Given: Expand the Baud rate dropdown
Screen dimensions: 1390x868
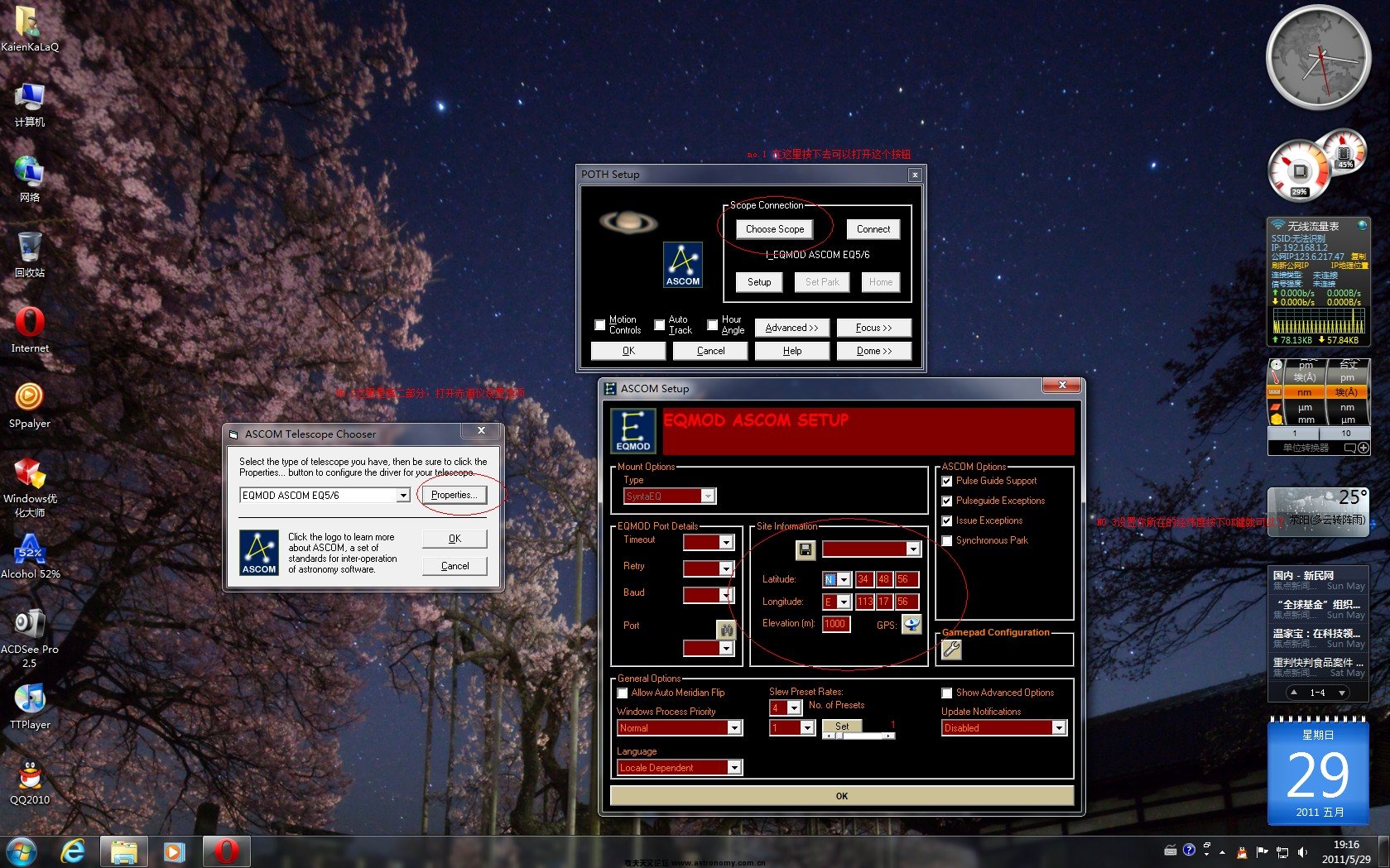Looking at the screenshot, I should click(x=726, y=595).
